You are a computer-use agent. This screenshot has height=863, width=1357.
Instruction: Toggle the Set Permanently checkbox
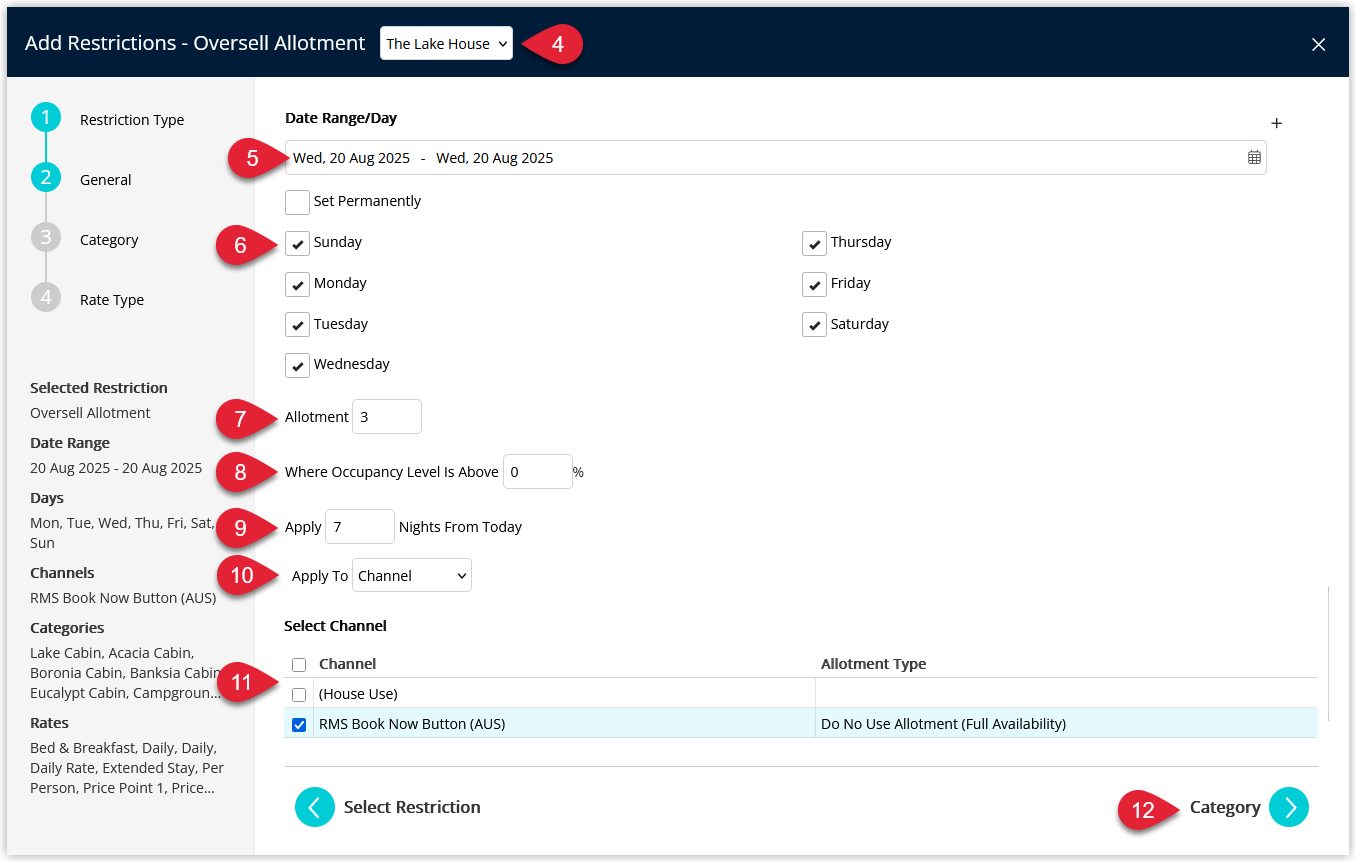coord(297,202)
